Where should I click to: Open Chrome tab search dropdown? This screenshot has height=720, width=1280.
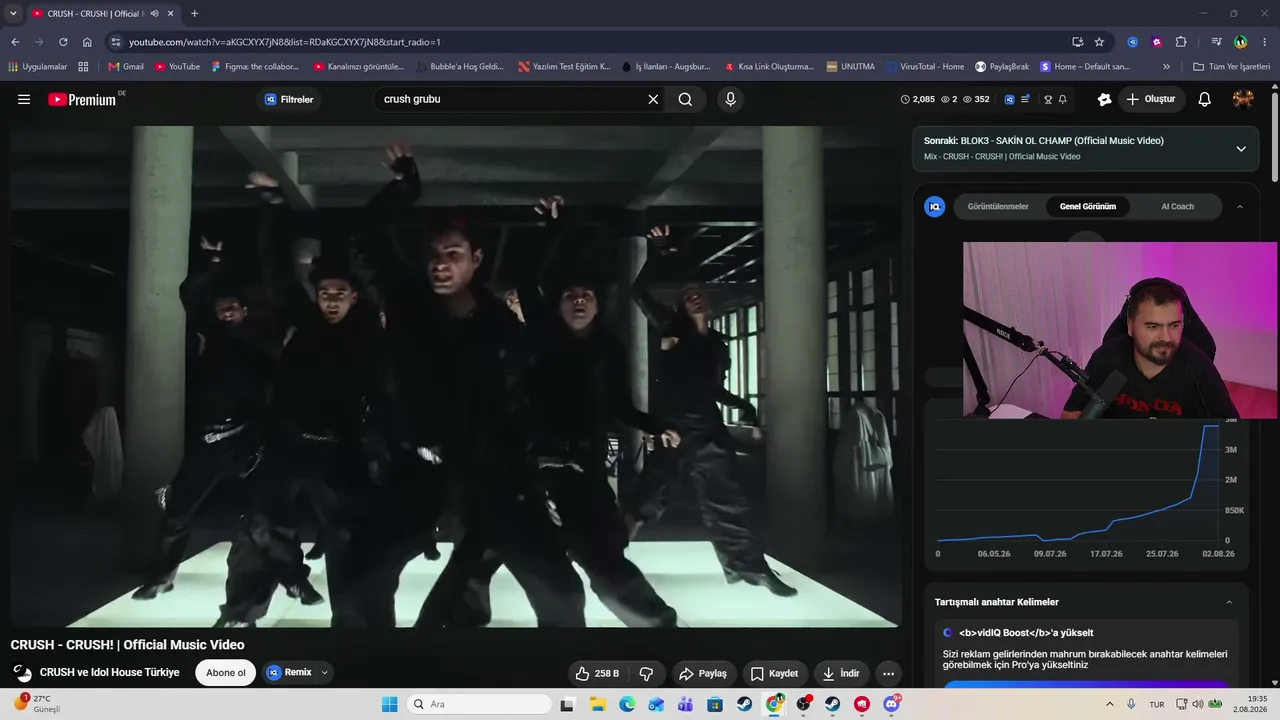13,13
